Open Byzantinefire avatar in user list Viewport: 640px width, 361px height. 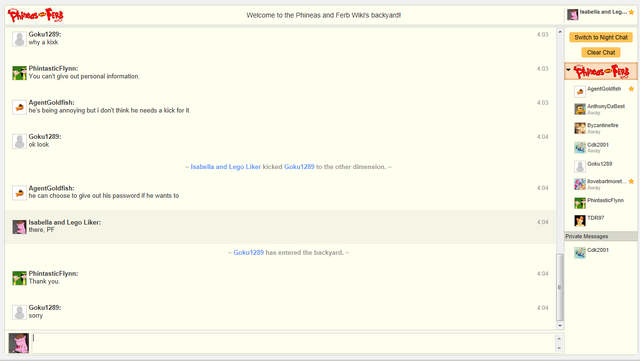click(x=580, y=128)
